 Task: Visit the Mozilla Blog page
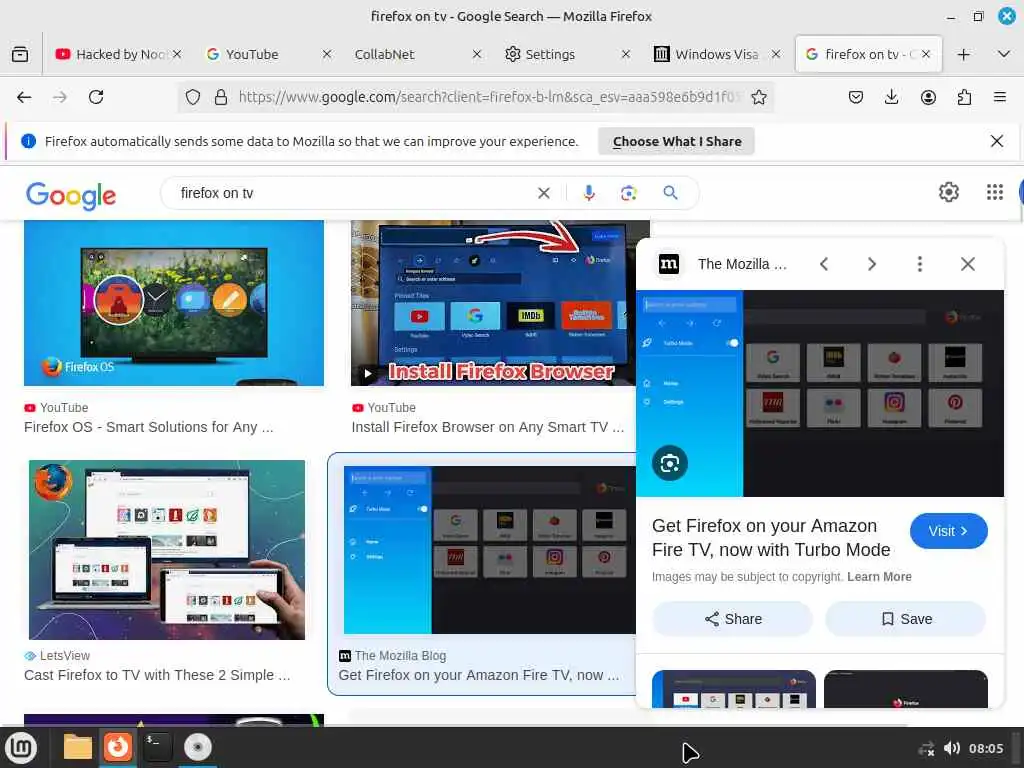tap(948, 531)
